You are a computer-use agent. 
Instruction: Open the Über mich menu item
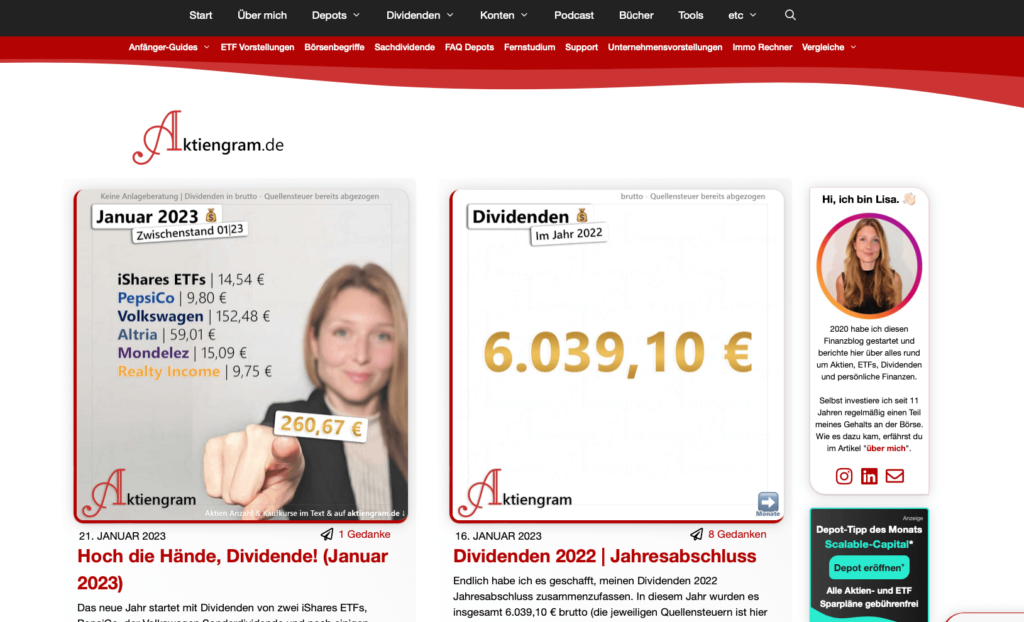[x=262, y=15]
